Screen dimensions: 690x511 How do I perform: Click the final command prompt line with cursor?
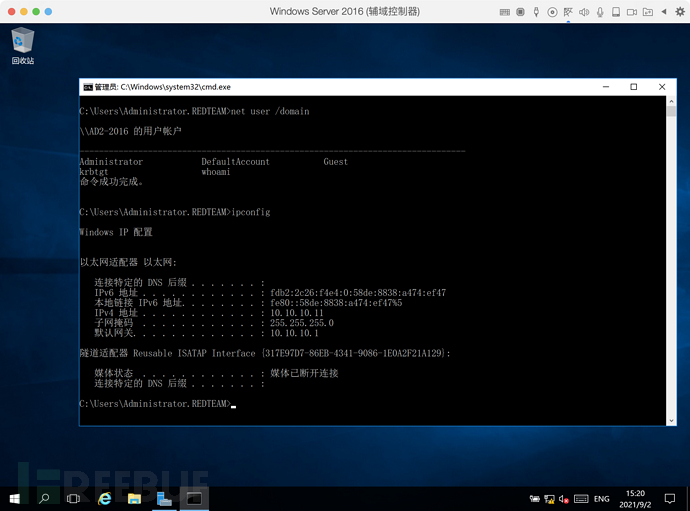coord(158,404)
